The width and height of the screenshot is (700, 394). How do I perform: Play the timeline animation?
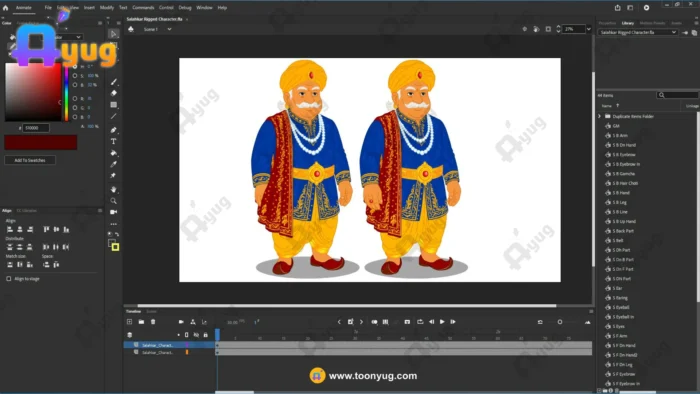point(442,322)
